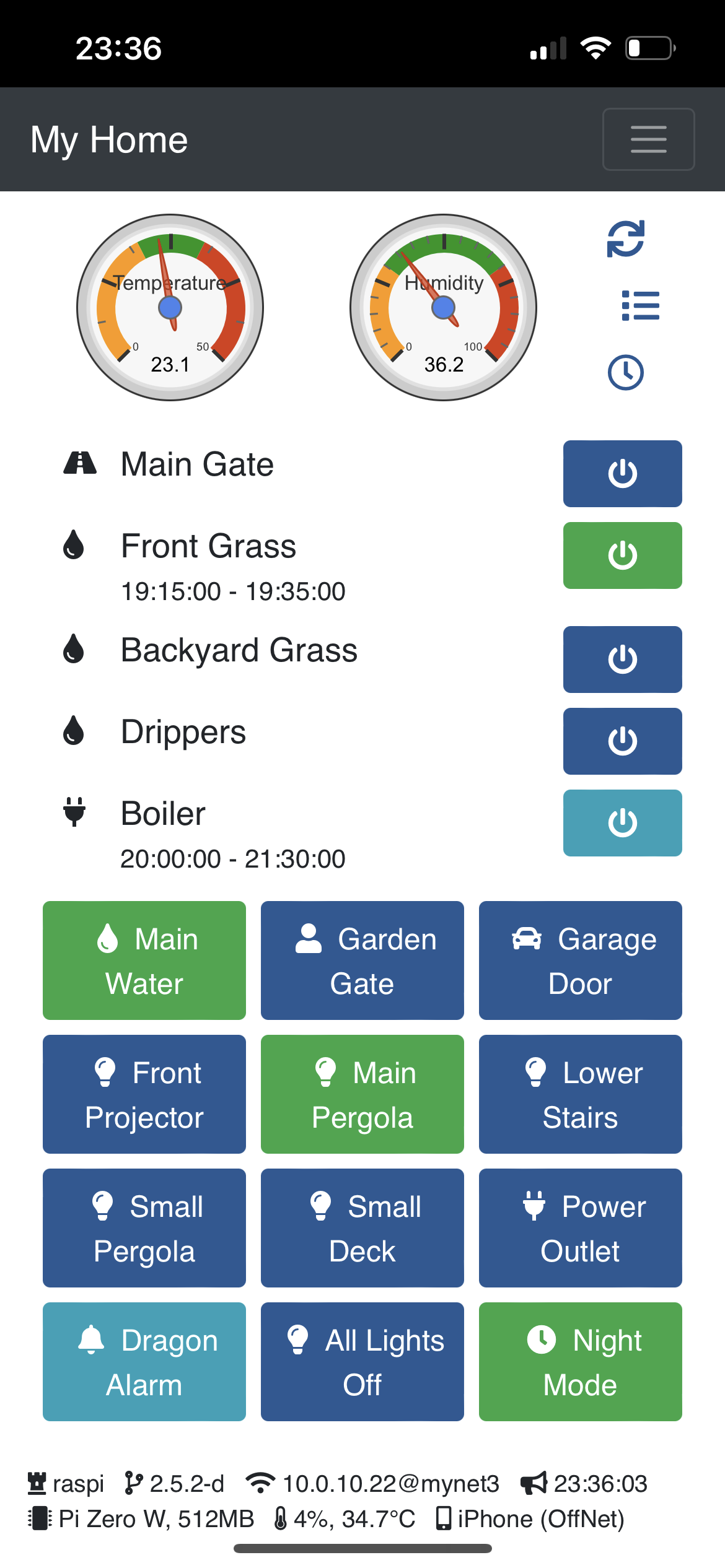
Task: Open the clock schedule icon
Action: (625, 372)
